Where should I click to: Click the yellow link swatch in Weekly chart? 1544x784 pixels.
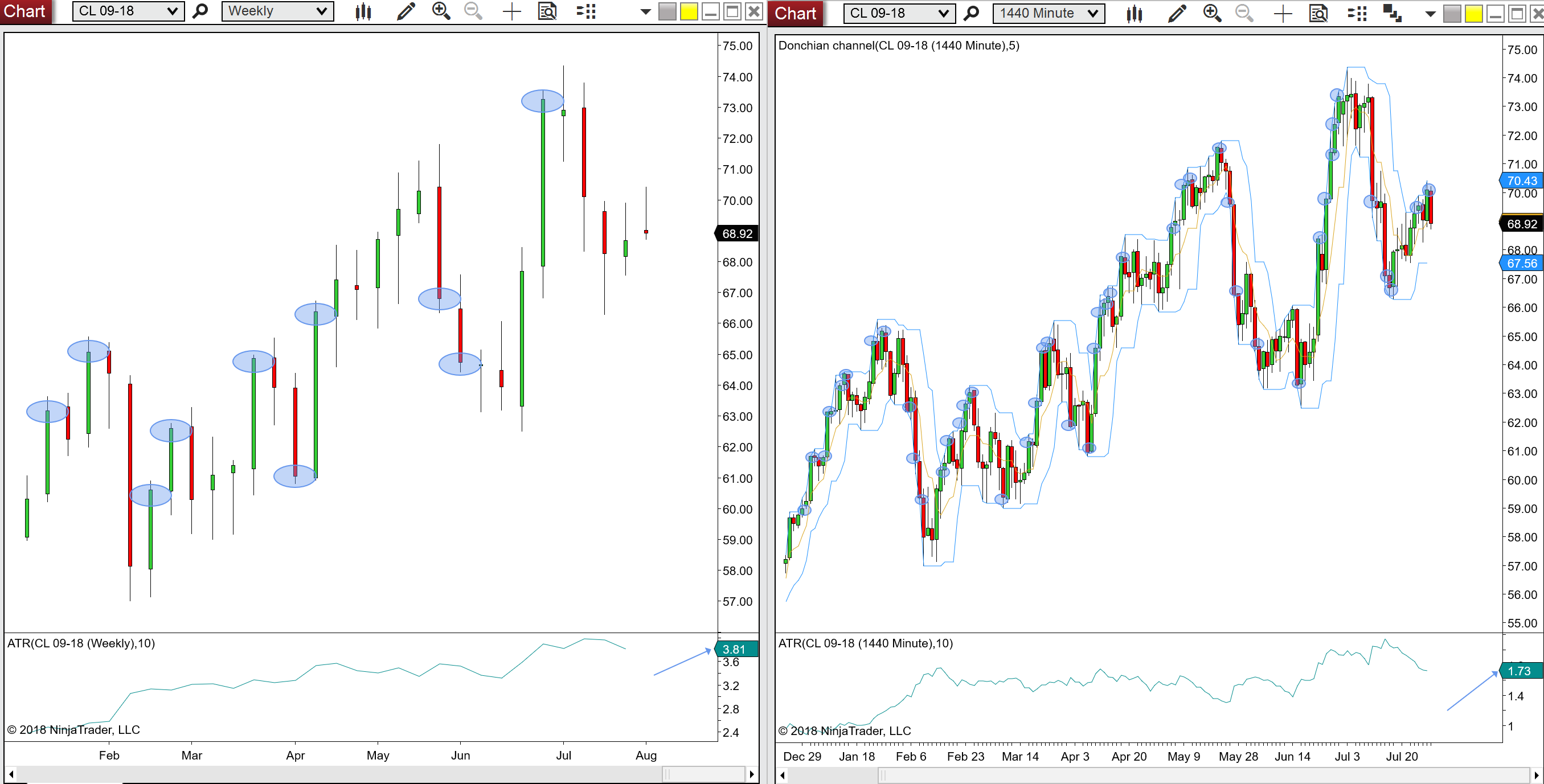click(x=689, y=12)
